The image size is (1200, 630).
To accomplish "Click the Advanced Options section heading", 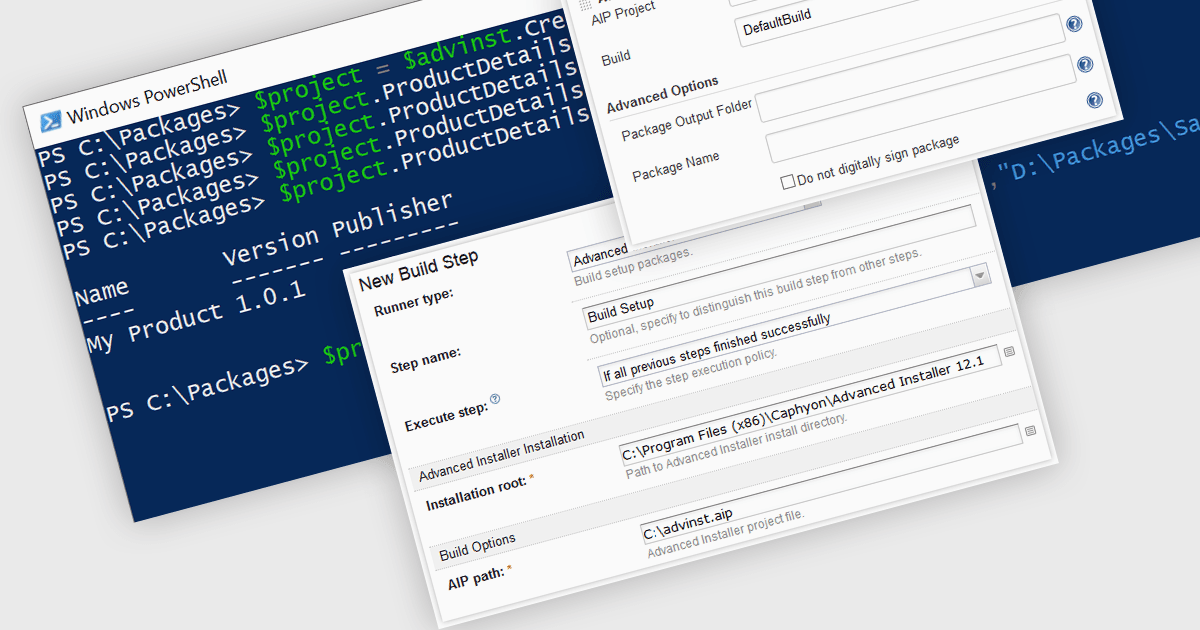I will [662, 94].
